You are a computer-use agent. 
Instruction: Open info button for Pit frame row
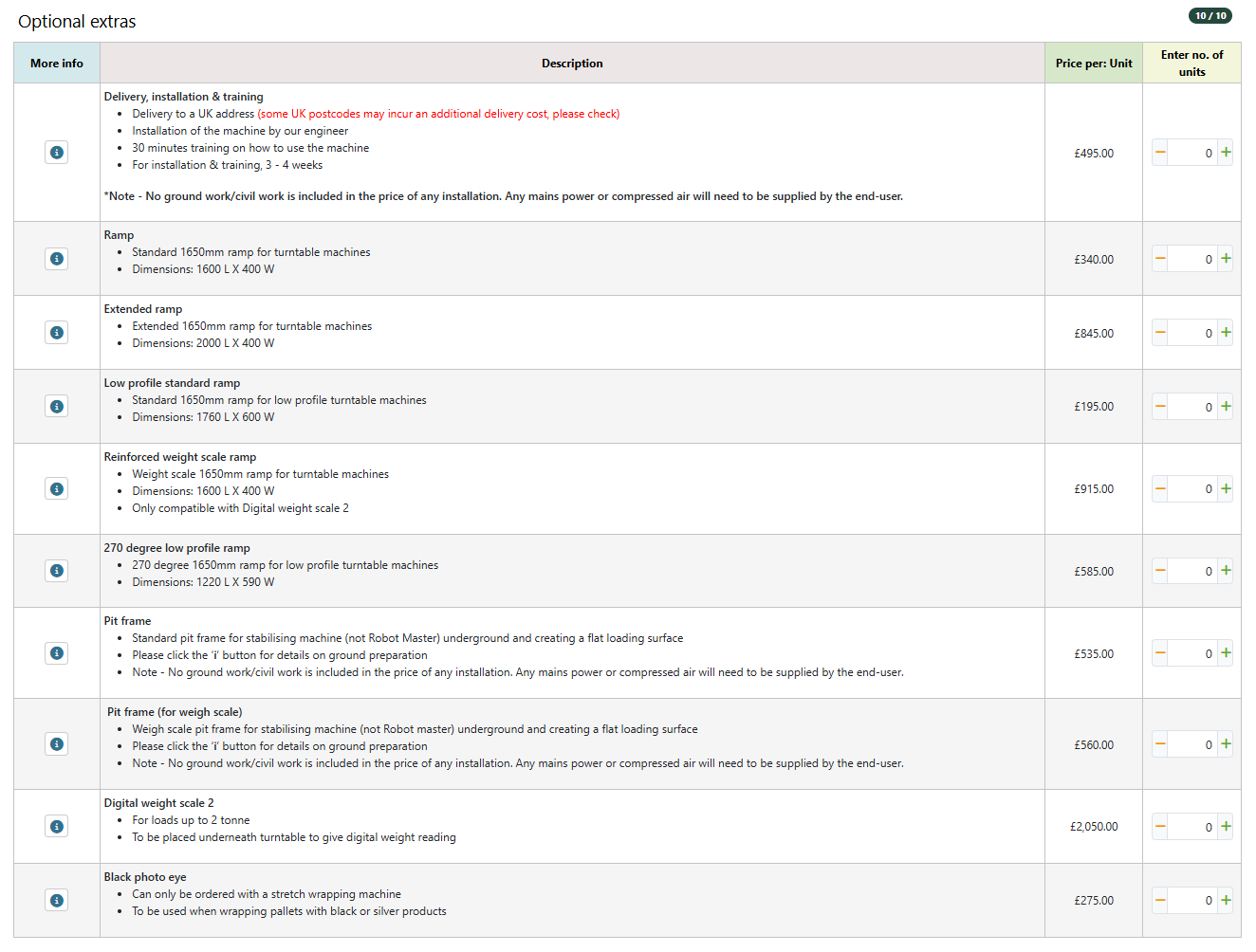[x=57, y=653]
